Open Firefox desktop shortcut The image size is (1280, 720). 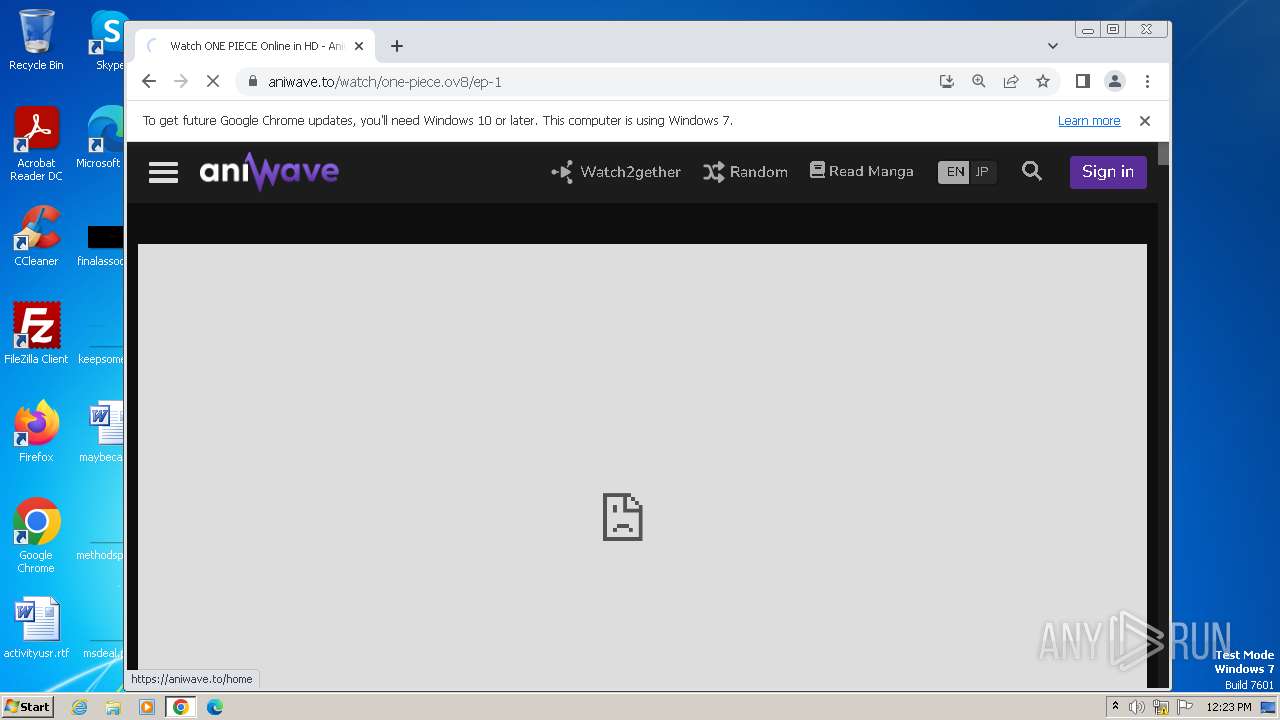[x=36, y=432]
